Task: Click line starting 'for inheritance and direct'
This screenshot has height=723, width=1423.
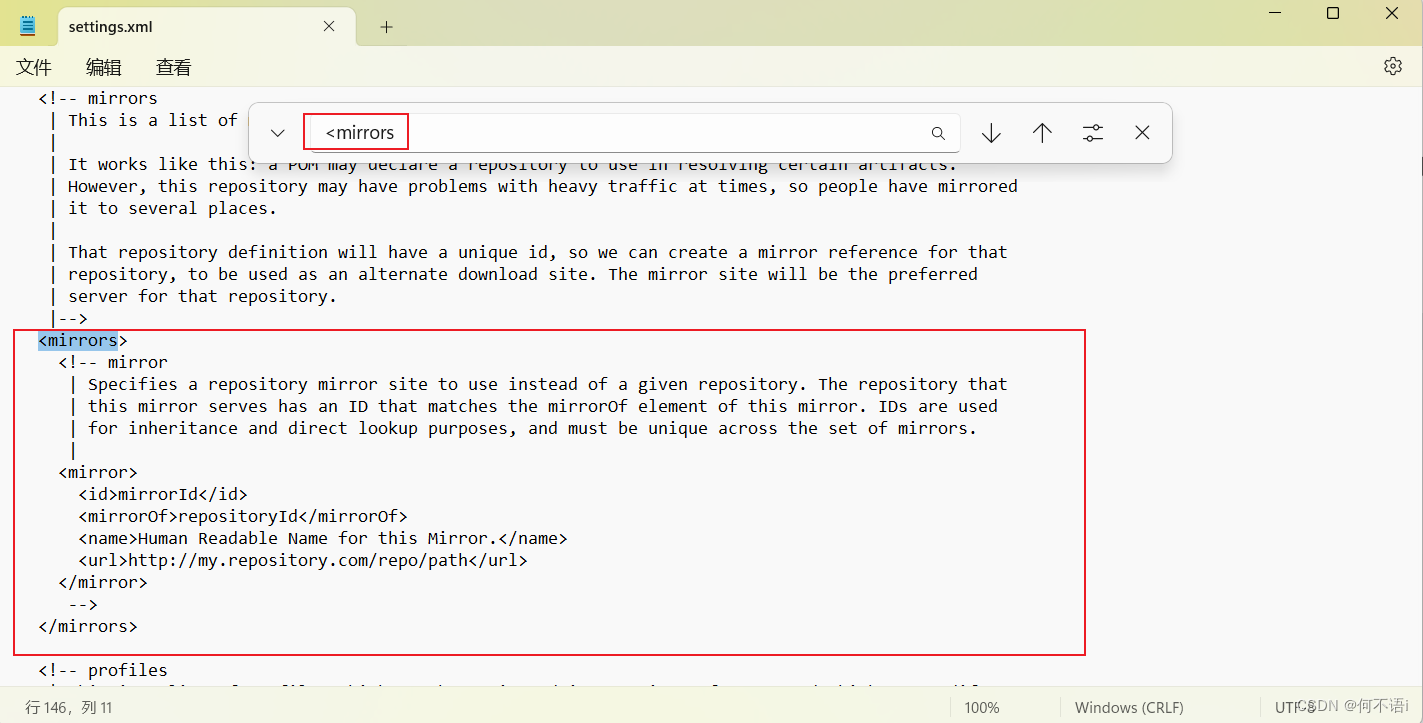Action: (x=533, y=428)
